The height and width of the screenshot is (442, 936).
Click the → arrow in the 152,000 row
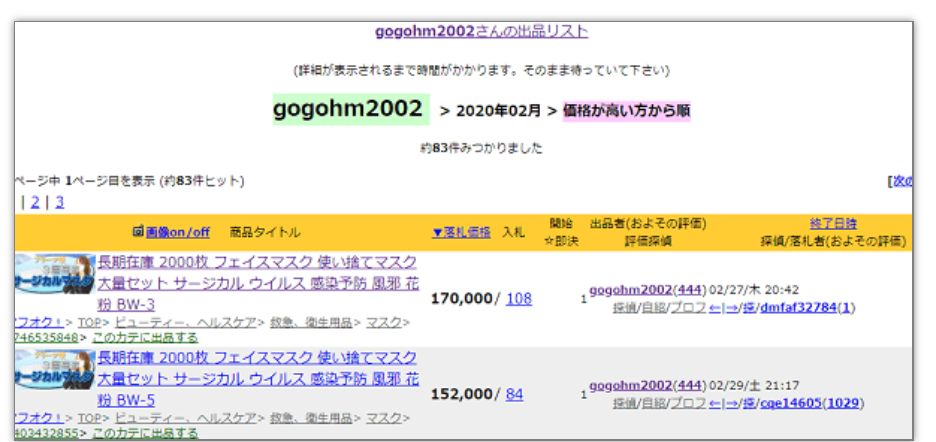pyautogui.click(x=731, y=403)
